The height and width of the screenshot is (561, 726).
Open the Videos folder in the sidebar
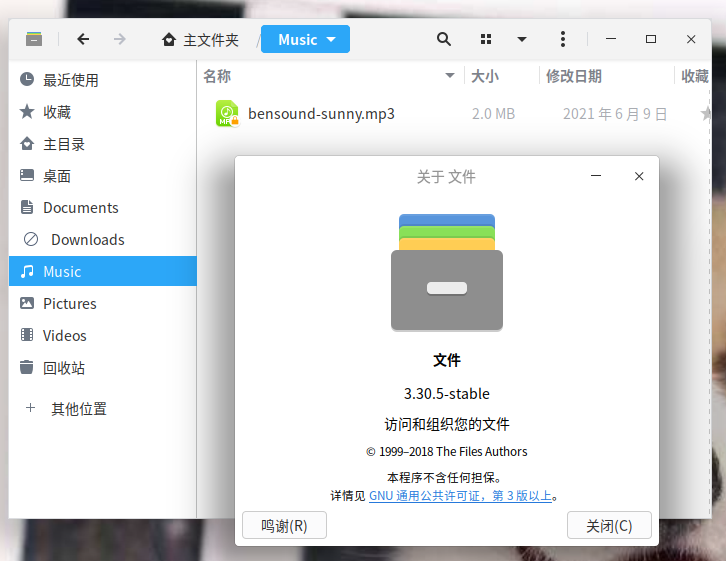pos(102,336)
